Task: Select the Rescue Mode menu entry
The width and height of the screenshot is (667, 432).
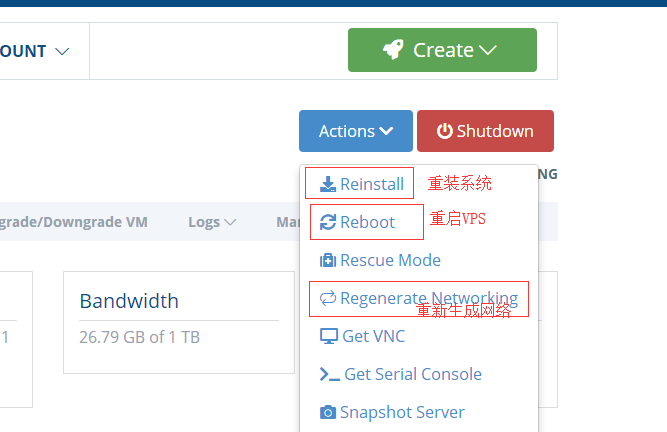Action: [x=390, y=260]
